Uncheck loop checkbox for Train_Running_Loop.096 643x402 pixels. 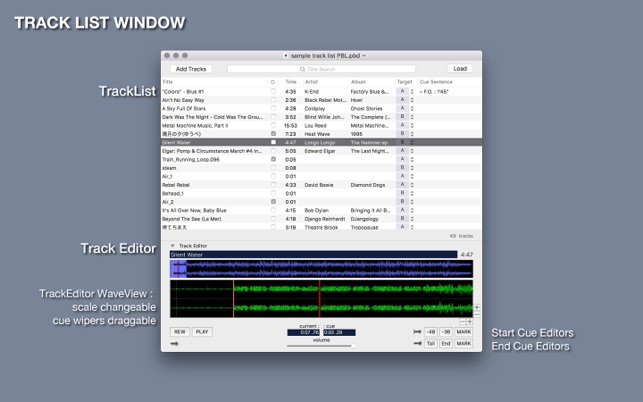273,159
